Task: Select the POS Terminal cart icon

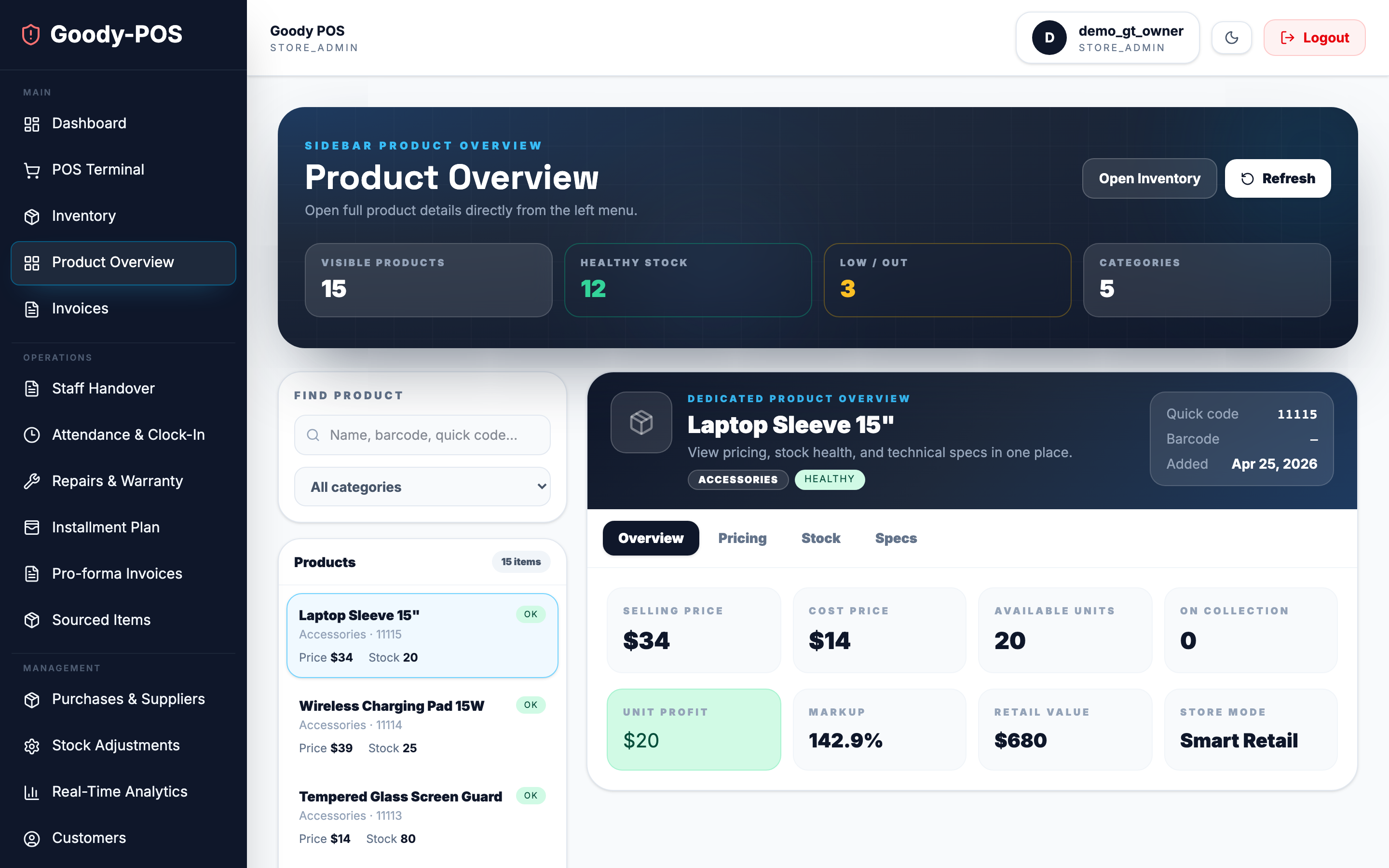Action: (31, 169)
